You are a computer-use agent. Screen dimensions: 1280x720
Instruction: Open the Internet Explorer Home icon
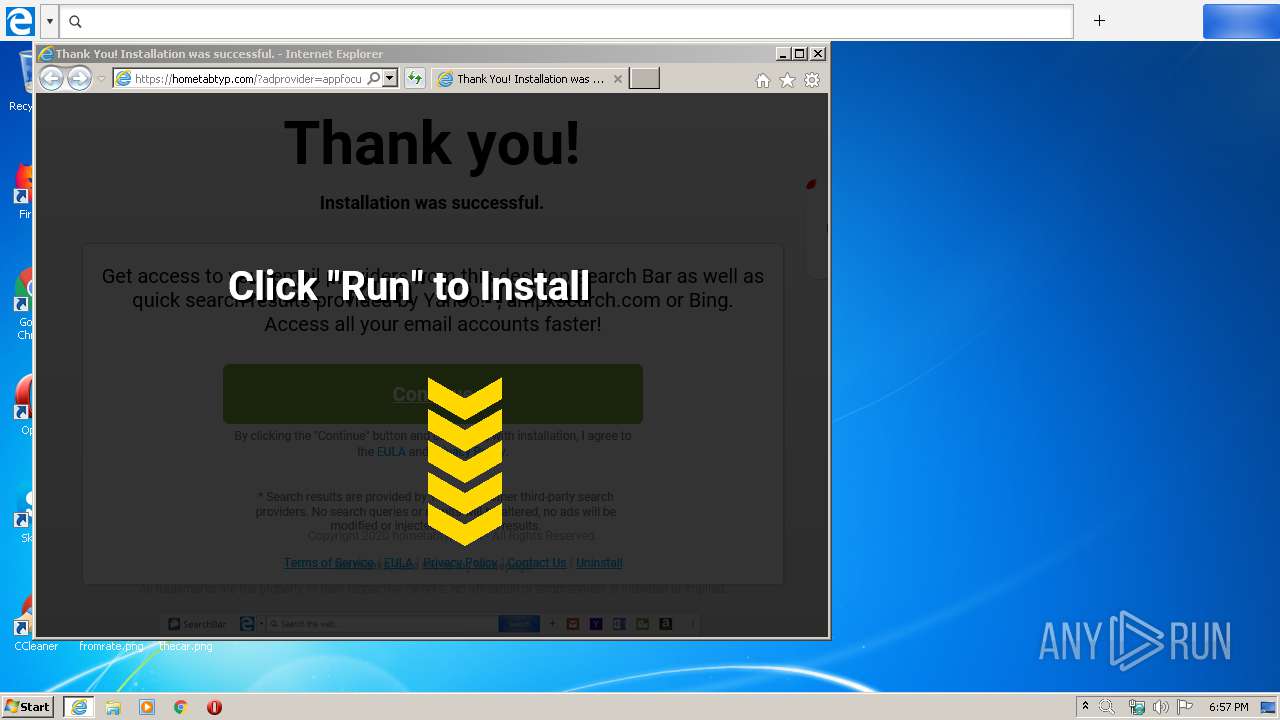click(763, 80)
